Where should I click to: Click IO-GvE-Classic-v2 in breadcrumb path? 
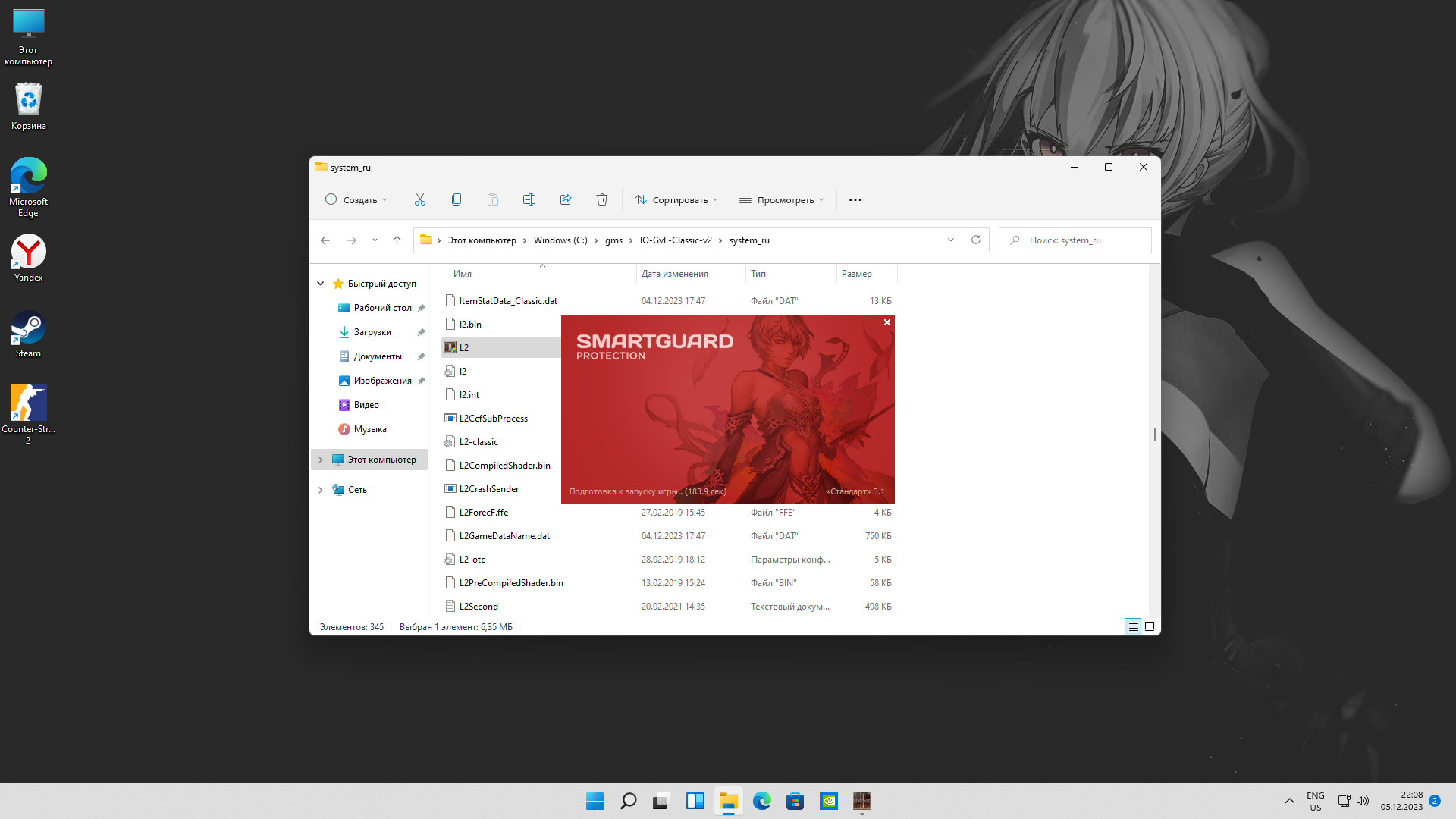click(x=676, y=240)
